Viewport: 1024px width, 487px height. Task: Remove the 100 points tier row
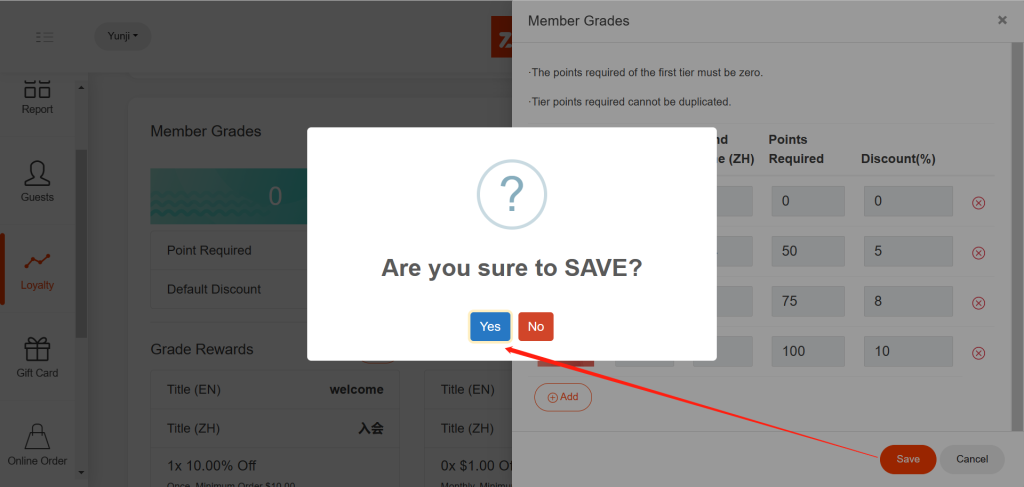(x=978, y=353)
